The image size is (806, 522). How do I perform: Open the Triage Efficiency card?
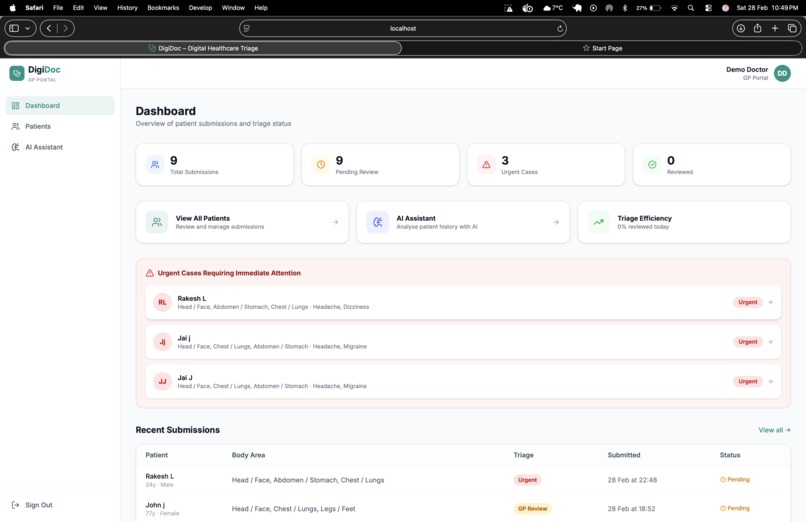coord(684,222)
